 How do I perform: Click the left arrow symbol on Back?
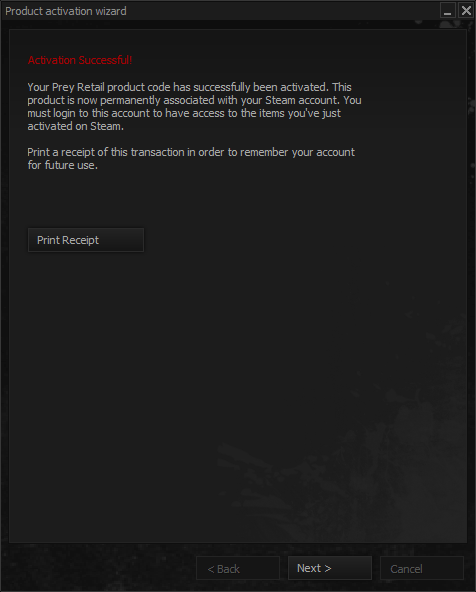[x=211, y=569]
